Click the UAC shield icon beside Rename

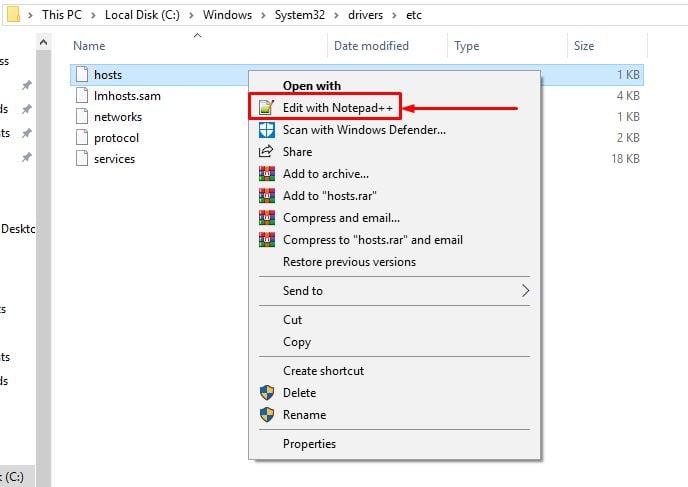click(x=266, y=415)
